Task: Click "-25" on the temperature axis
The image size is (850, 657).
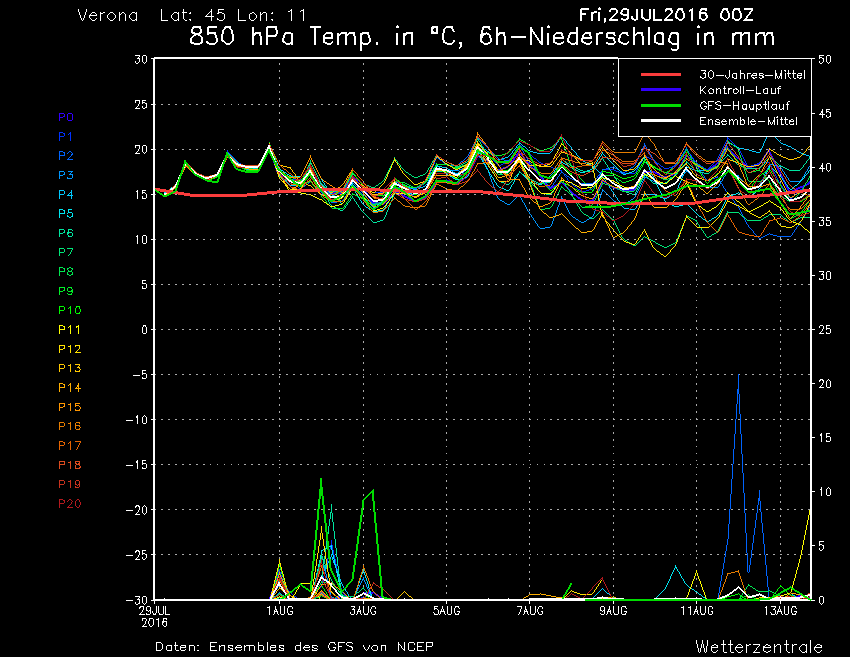Action: point(137,555)
